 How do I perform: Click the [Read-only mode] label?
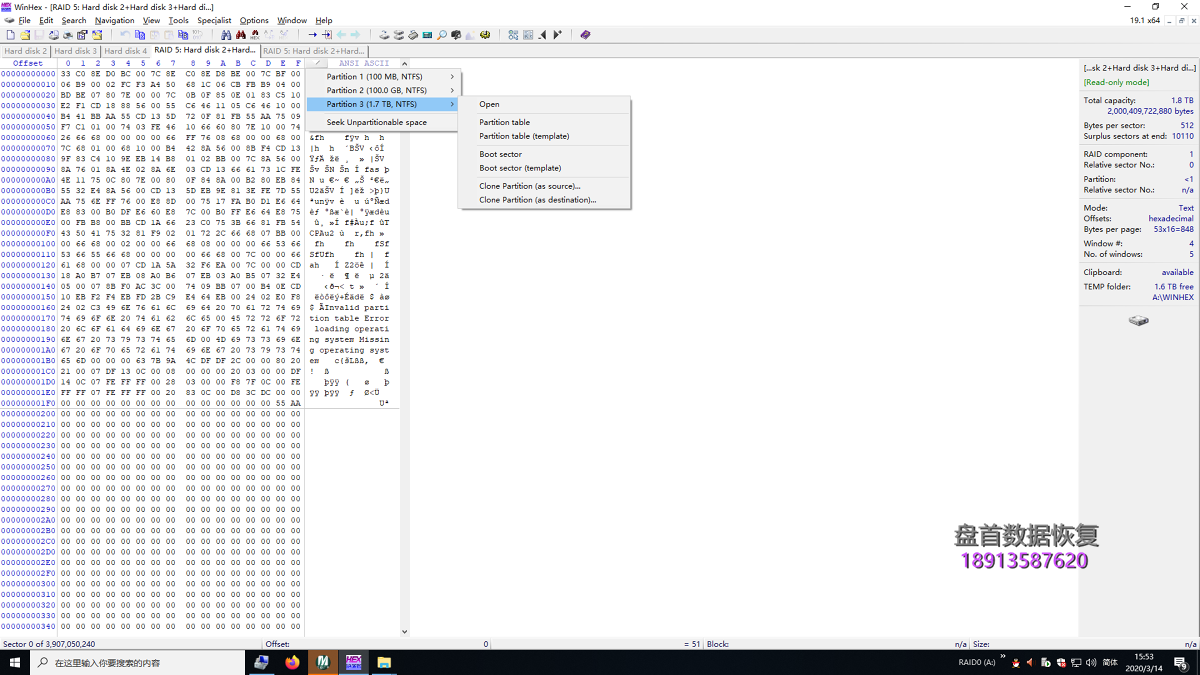pyautogui.click(x=1117, y=82)
